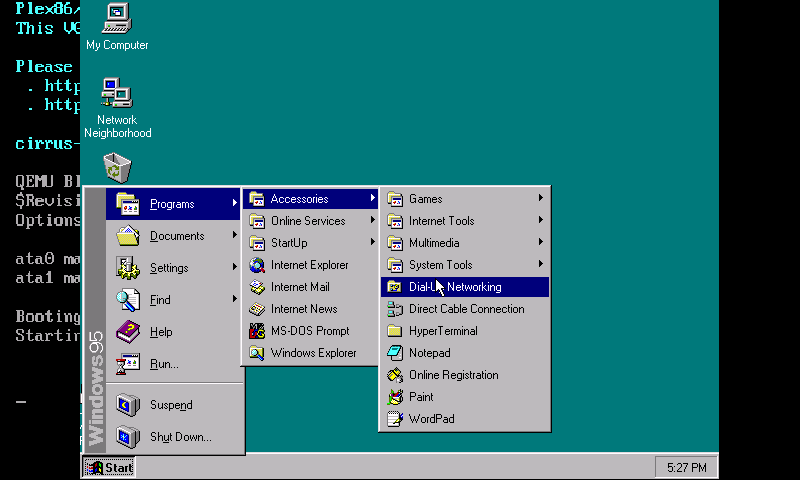Viewport: 800px width, 480px height.
Task: Choose the Help label in Start menu
Action: 161,332
